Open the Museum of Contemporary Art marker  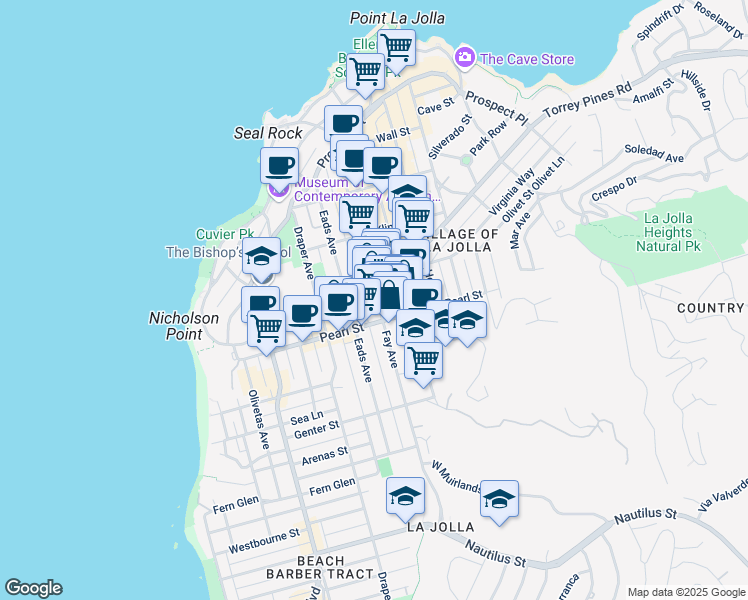278,192
